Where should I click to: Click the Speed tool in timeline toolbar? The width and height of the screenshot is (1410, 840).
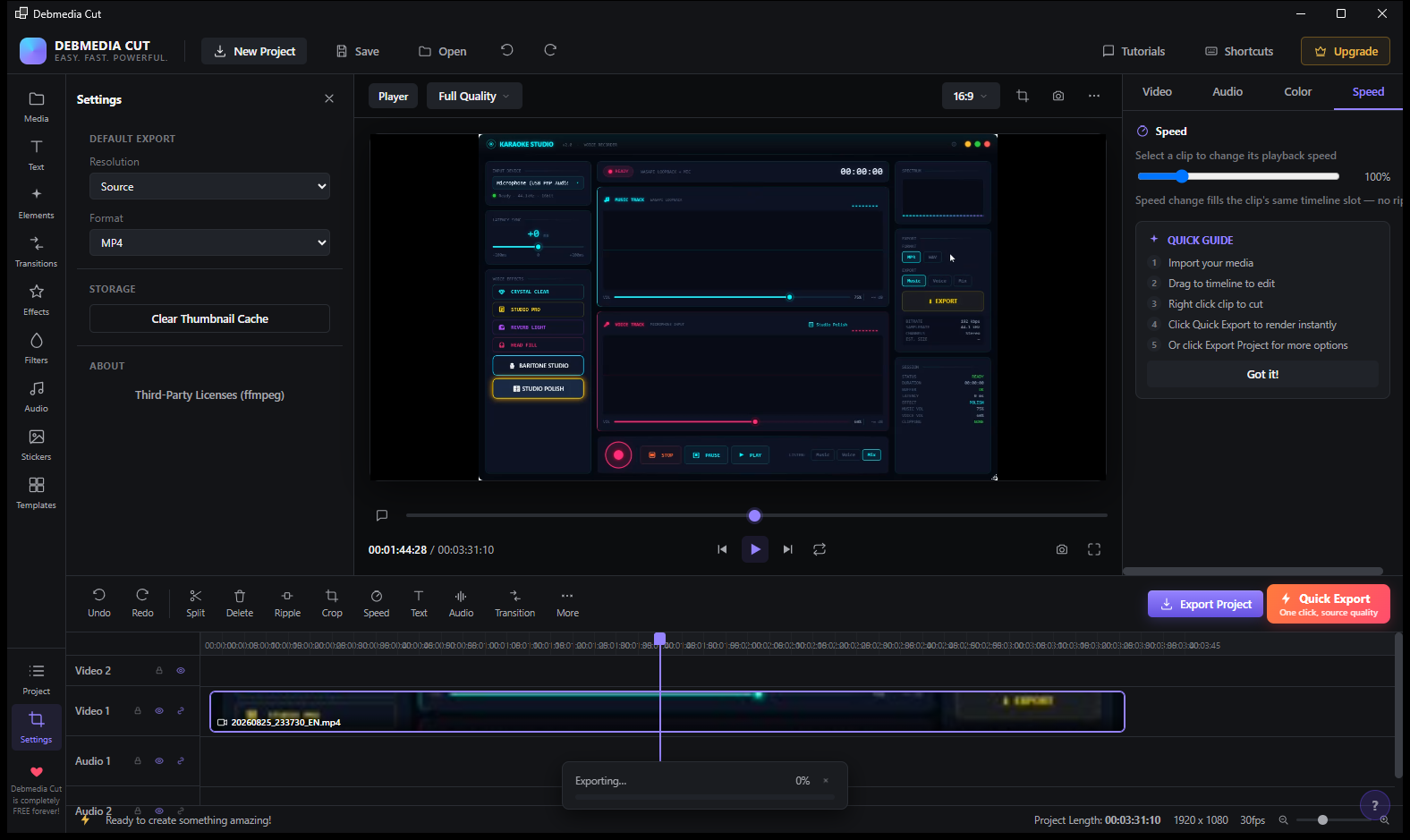click(376, 603)
